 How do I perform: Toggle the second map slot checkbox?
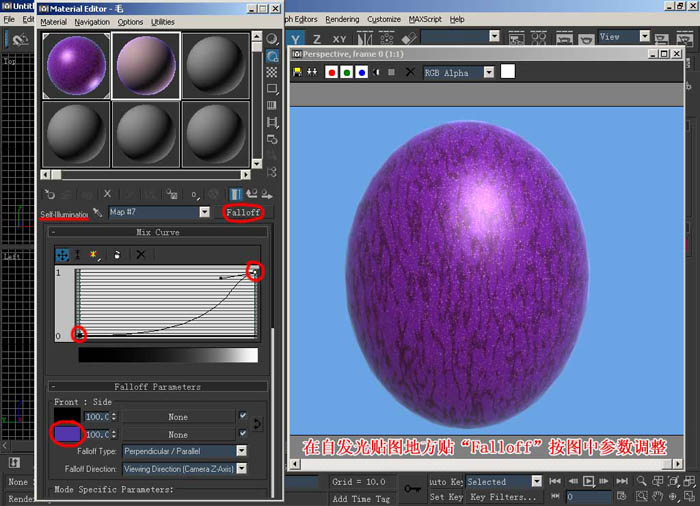pyautogui.click(x=242, y=434)
